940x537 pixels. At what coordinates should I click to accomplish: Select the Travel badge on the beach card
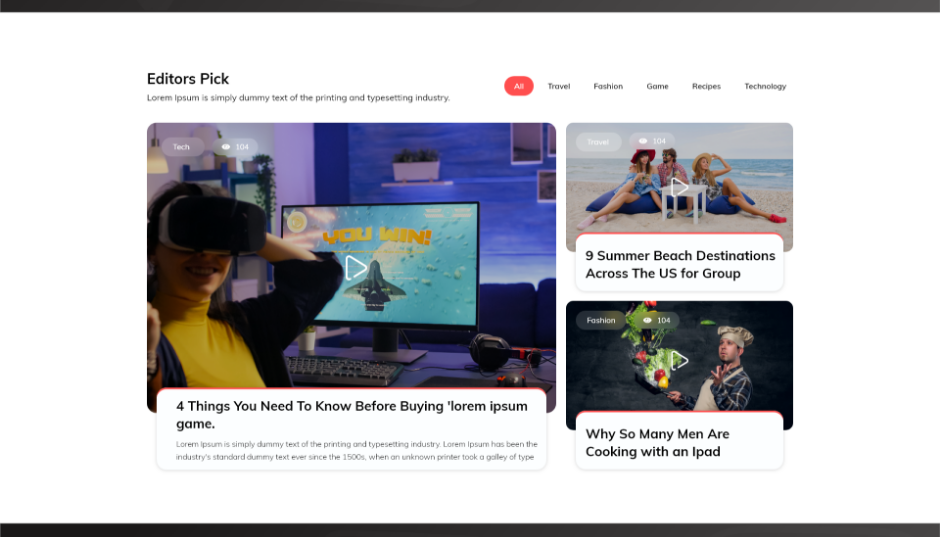598,142
